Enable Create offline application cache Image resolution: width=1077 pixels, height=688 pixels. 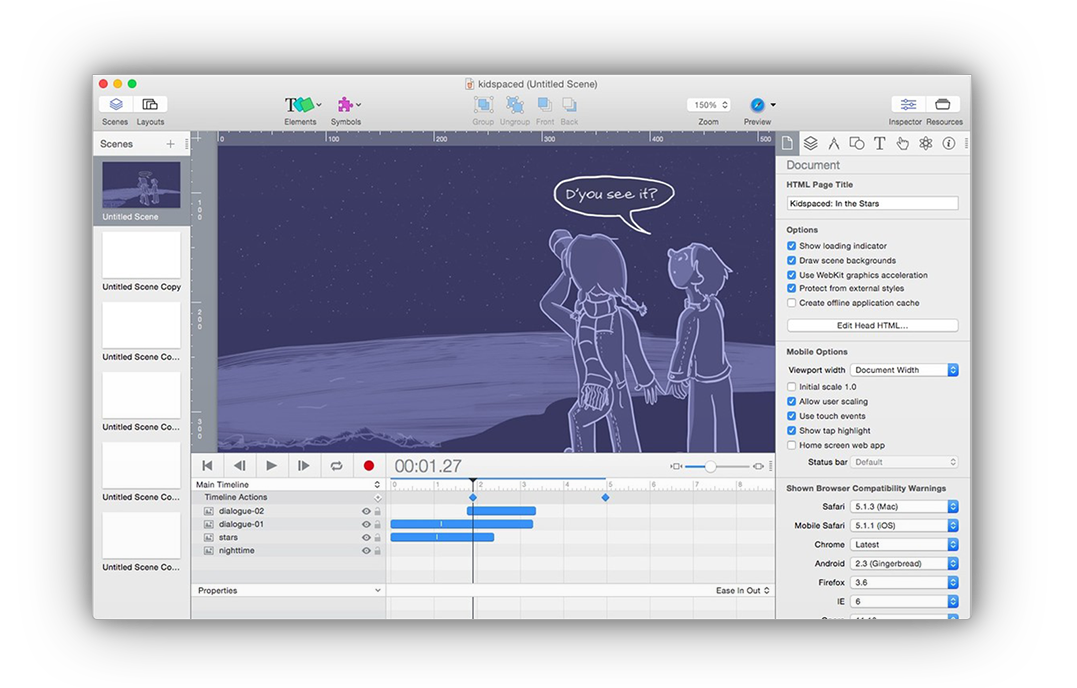[x=791, y=303]
